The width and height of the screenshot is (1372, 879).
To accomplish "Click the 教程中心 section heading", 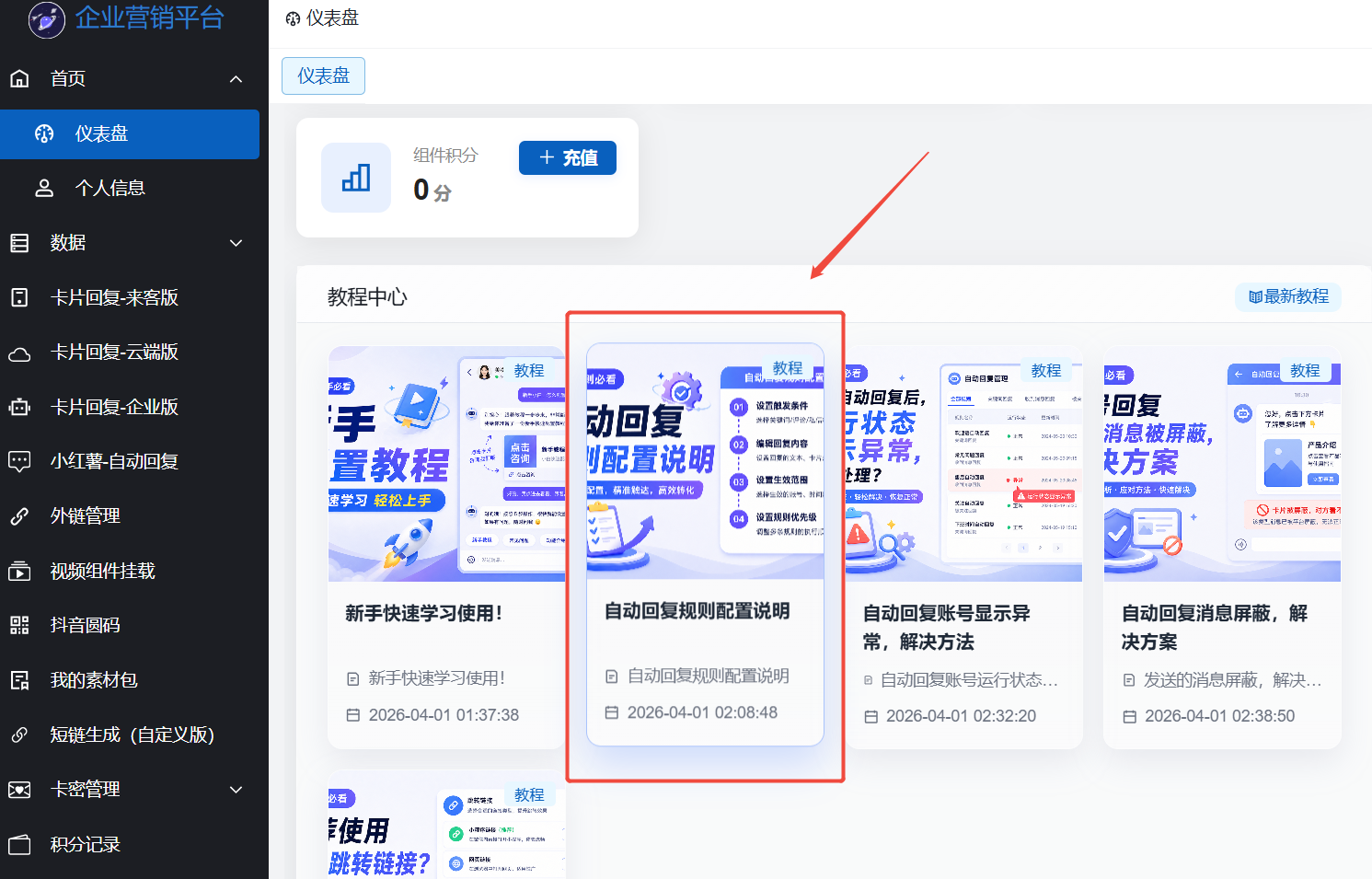I will click(367, 297).
